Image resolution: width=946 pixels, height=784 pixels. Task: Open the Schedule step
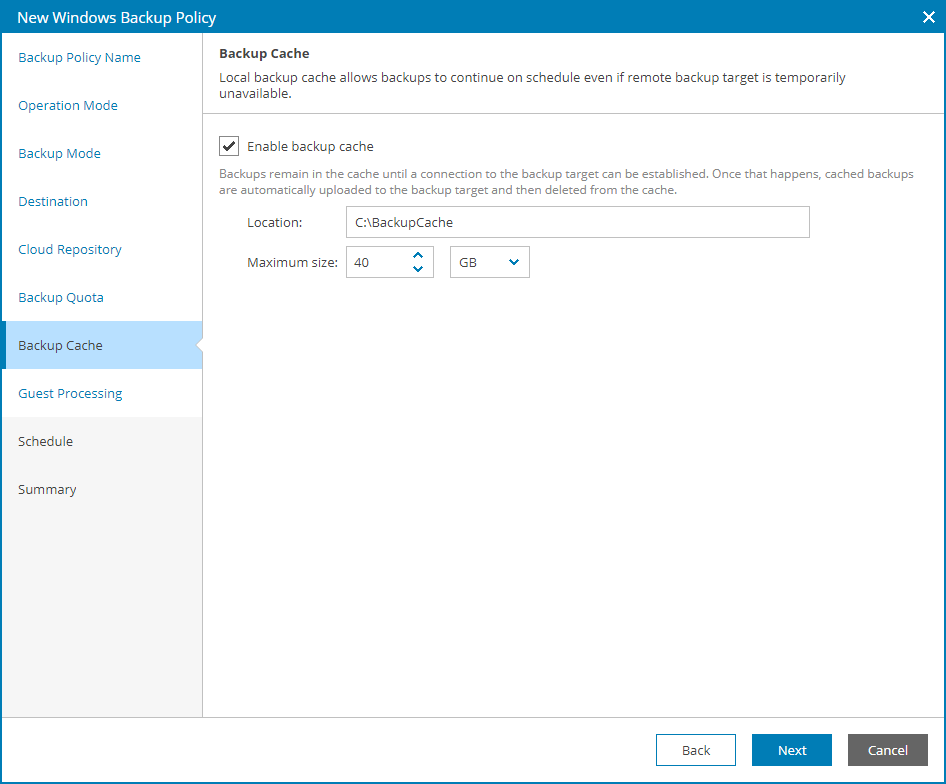click(45, 441)
